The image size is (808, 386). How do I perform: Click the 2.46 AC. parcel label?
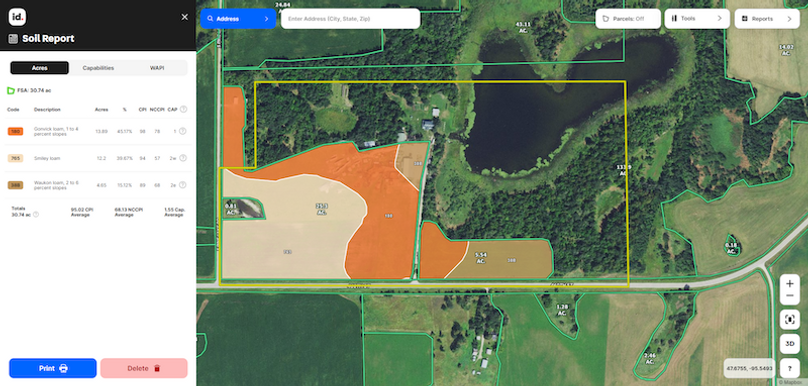point(649,358)
